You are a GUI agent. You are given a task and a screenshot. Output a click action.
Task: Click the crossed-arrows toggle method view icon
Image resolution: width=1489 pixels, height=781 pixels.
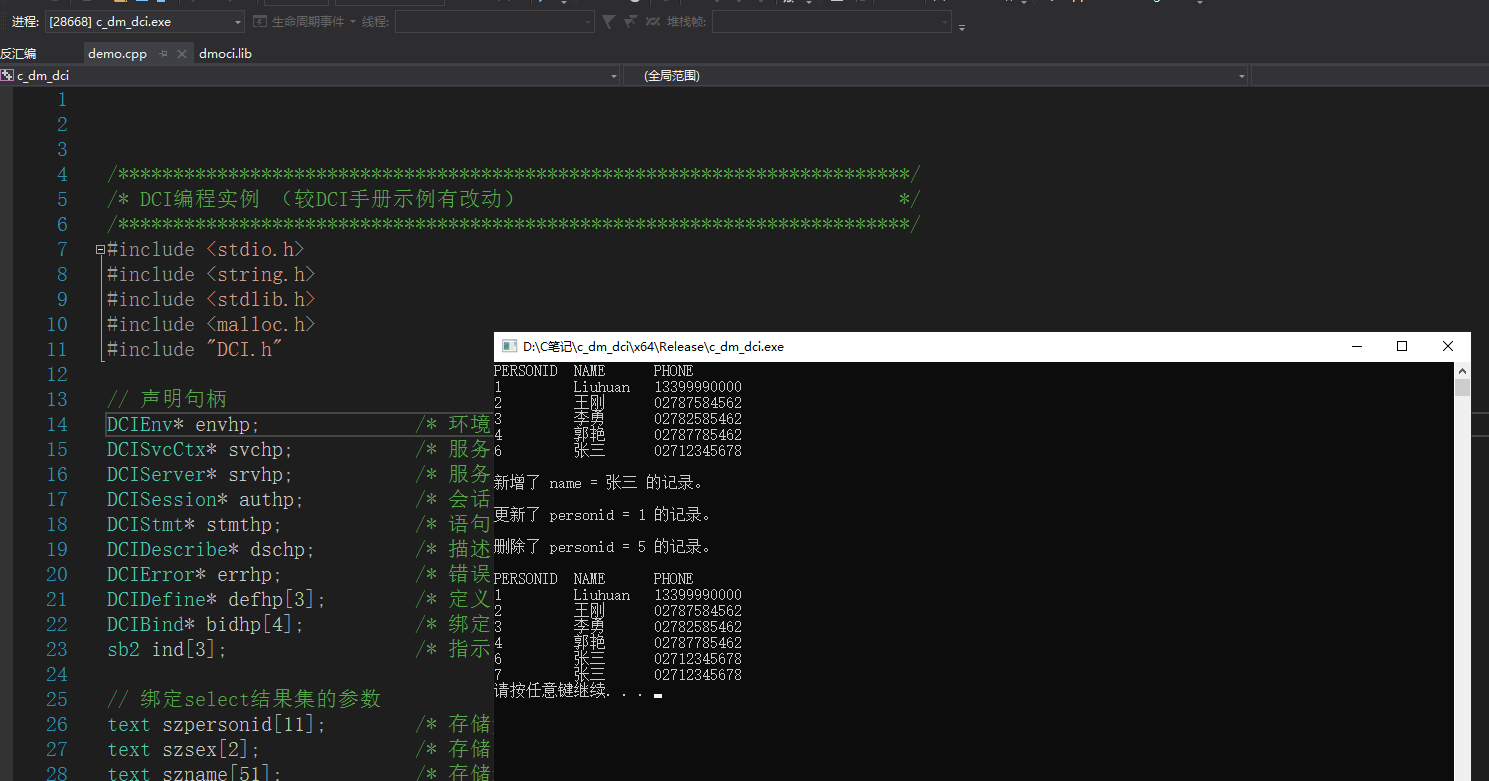coord(653,21)
